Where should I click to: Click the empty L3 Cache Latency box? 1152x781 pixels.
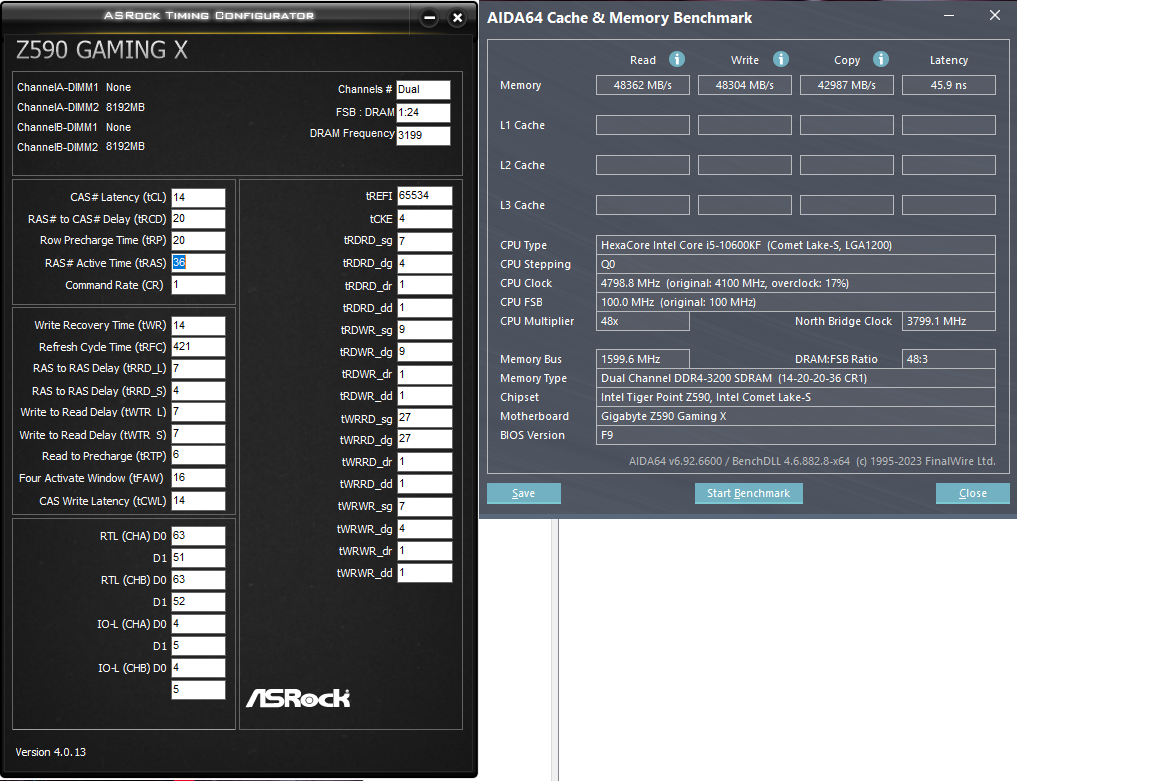pos(948,205)
